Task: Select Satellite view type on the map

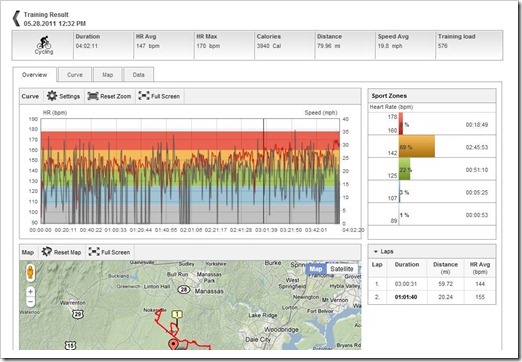Action: [342, 269]
